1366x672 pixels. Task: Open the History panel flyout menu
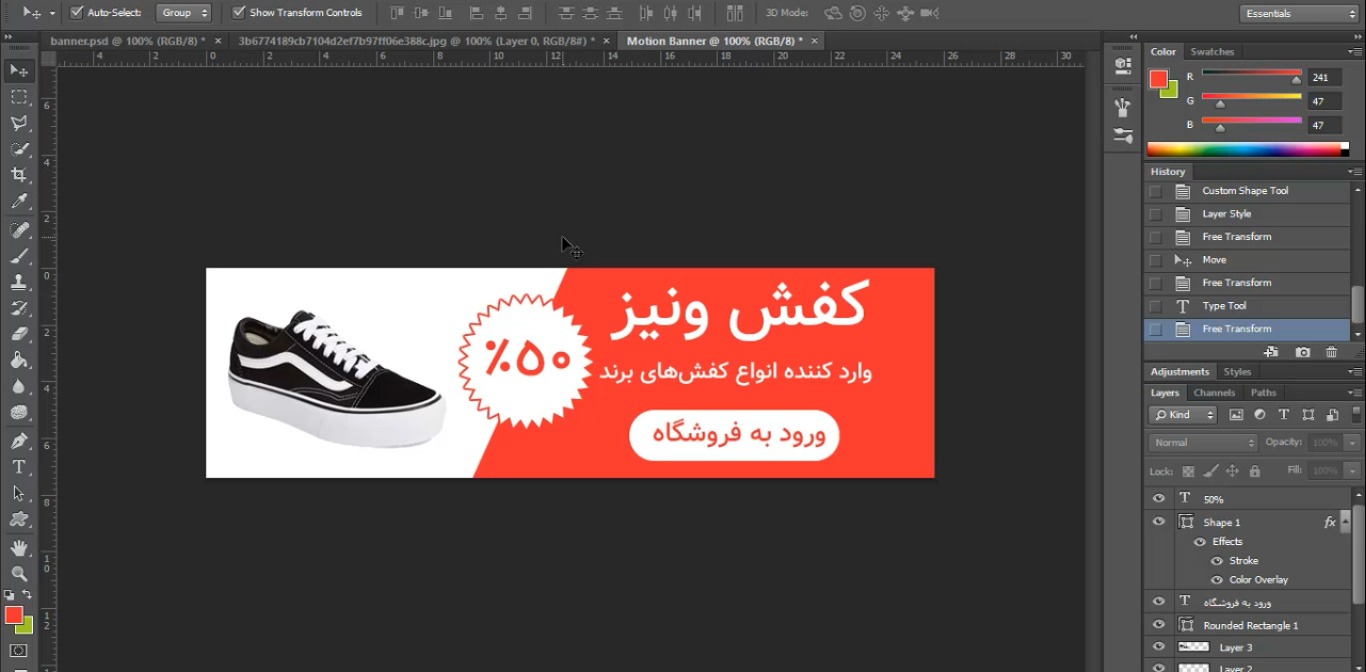point(1354,172)
